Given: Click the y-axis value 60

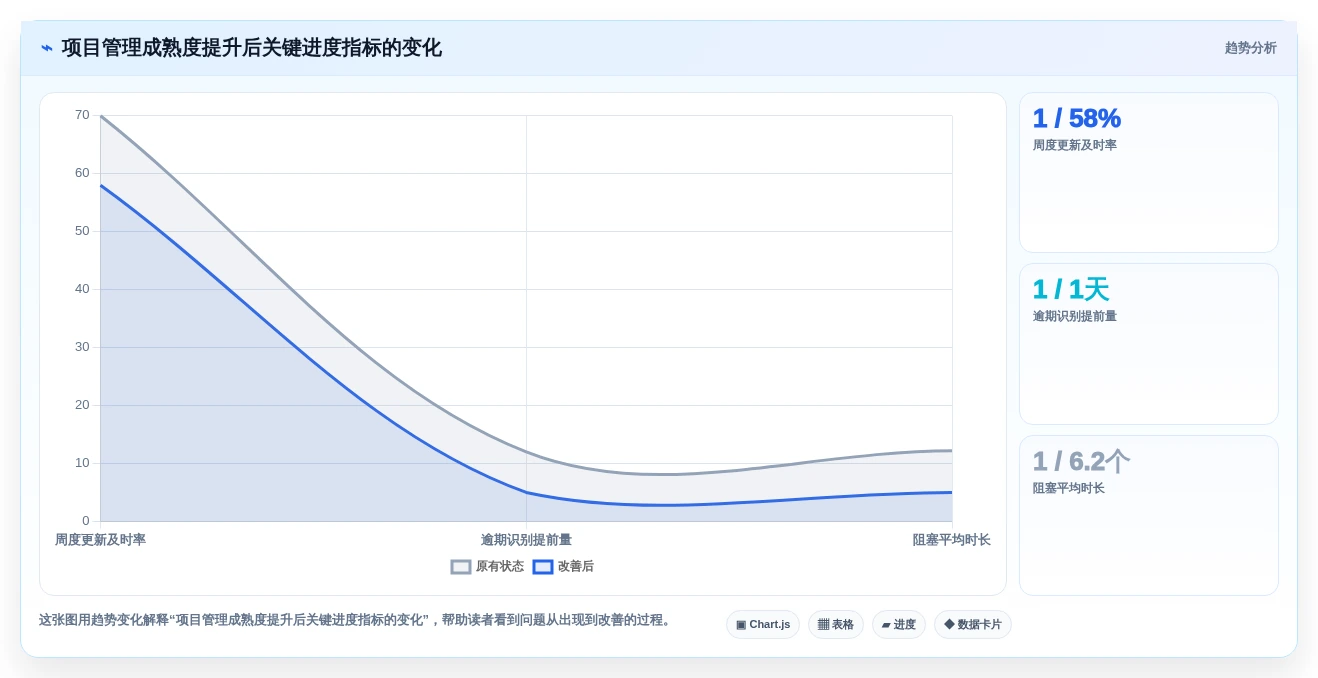Looking at the screenshot, I should coord(82,173).
